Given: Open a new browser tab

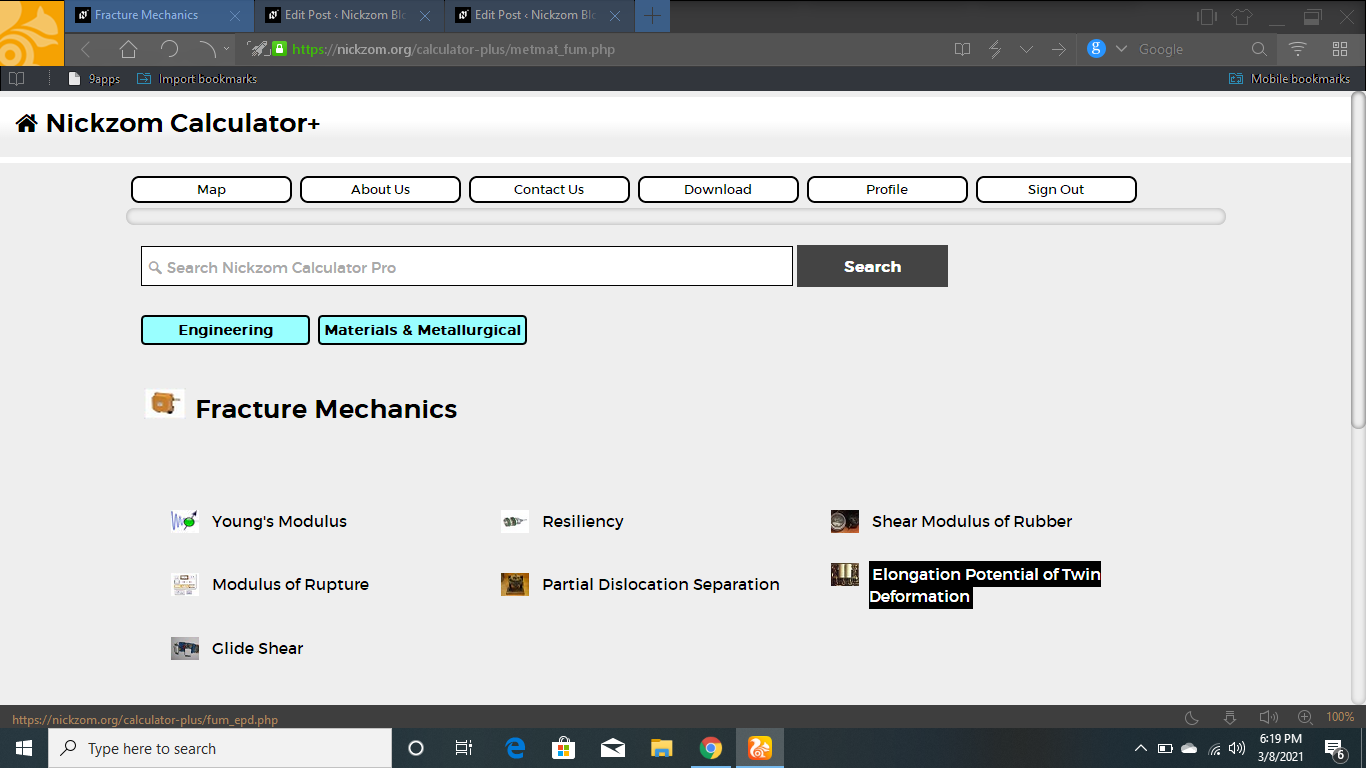Looking at the screenshot, I should 652,16.
